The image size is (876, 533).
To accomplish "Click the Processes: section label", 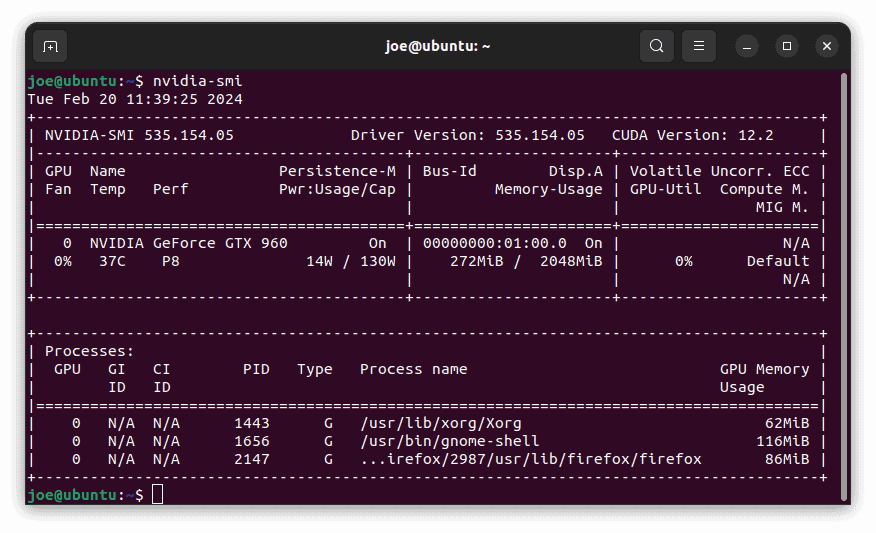I will 89,351.
